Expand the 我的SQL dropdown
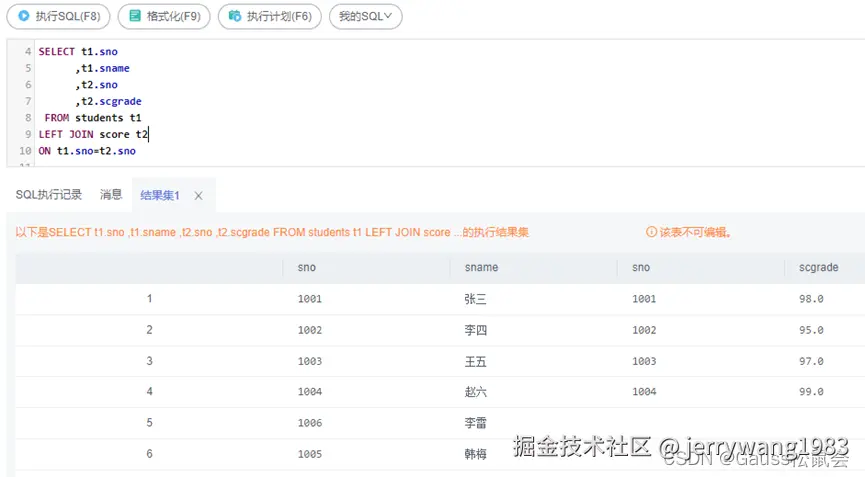The image size is (865, 477). pyautogui.click(x=365, y=16)
